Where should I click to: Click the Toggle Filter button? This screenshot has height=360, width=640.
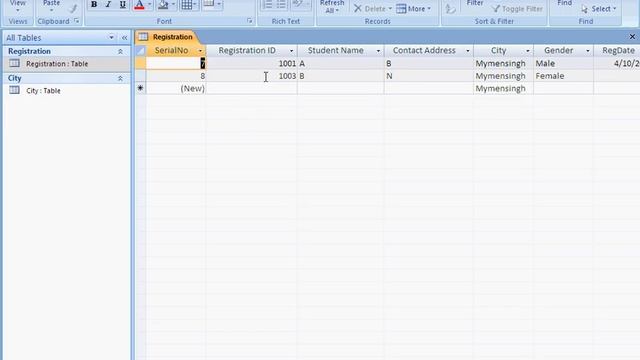[517, 9]
